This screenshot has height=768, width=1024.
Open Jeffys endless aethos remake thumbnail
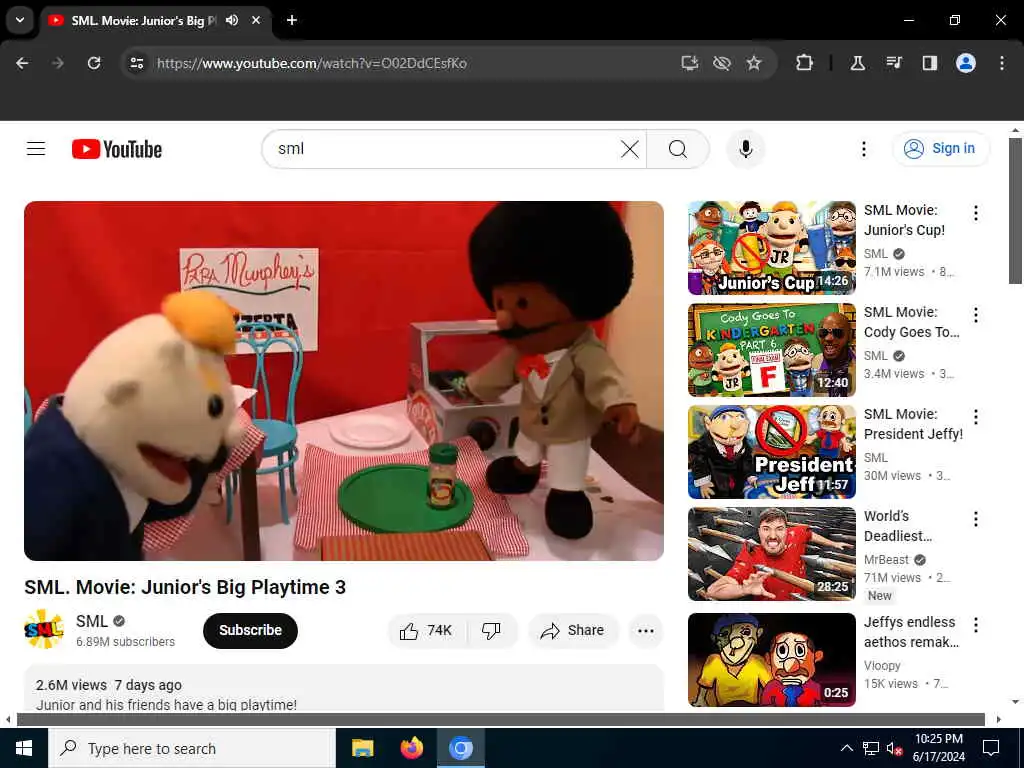pos(772,660)
